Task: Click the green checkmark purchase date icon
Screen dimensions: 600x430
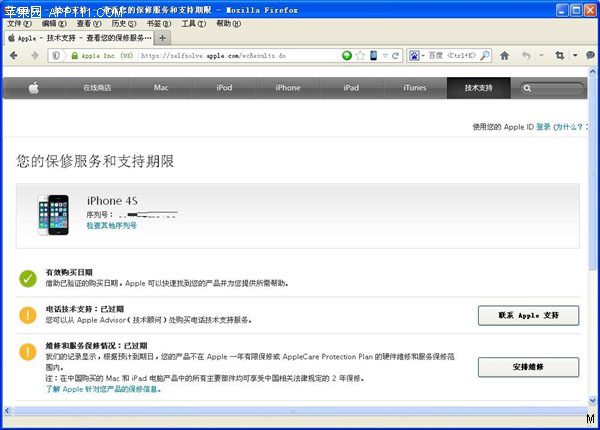Action: [28, 279]
